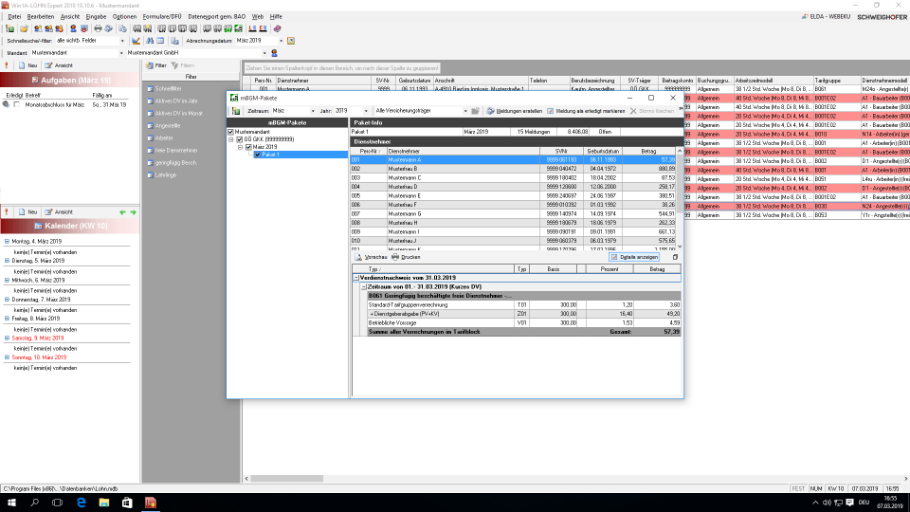Open File Explorer from taskbar

(104, 503)
